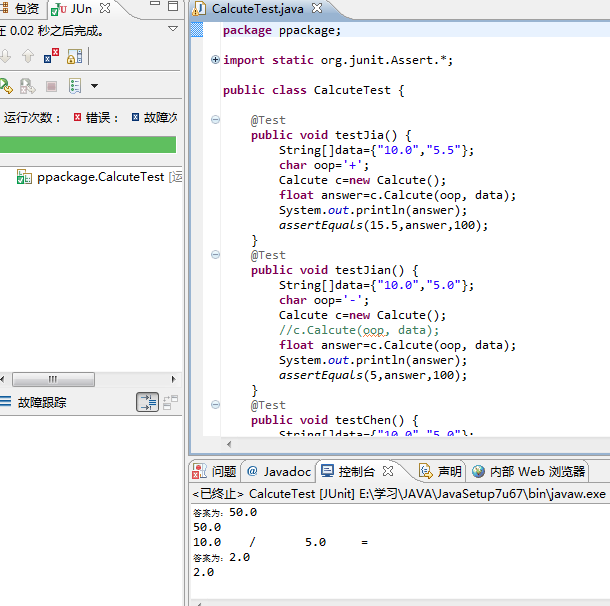Select next failed test arrow
The image size is (610, 606).
coord(5,56)
